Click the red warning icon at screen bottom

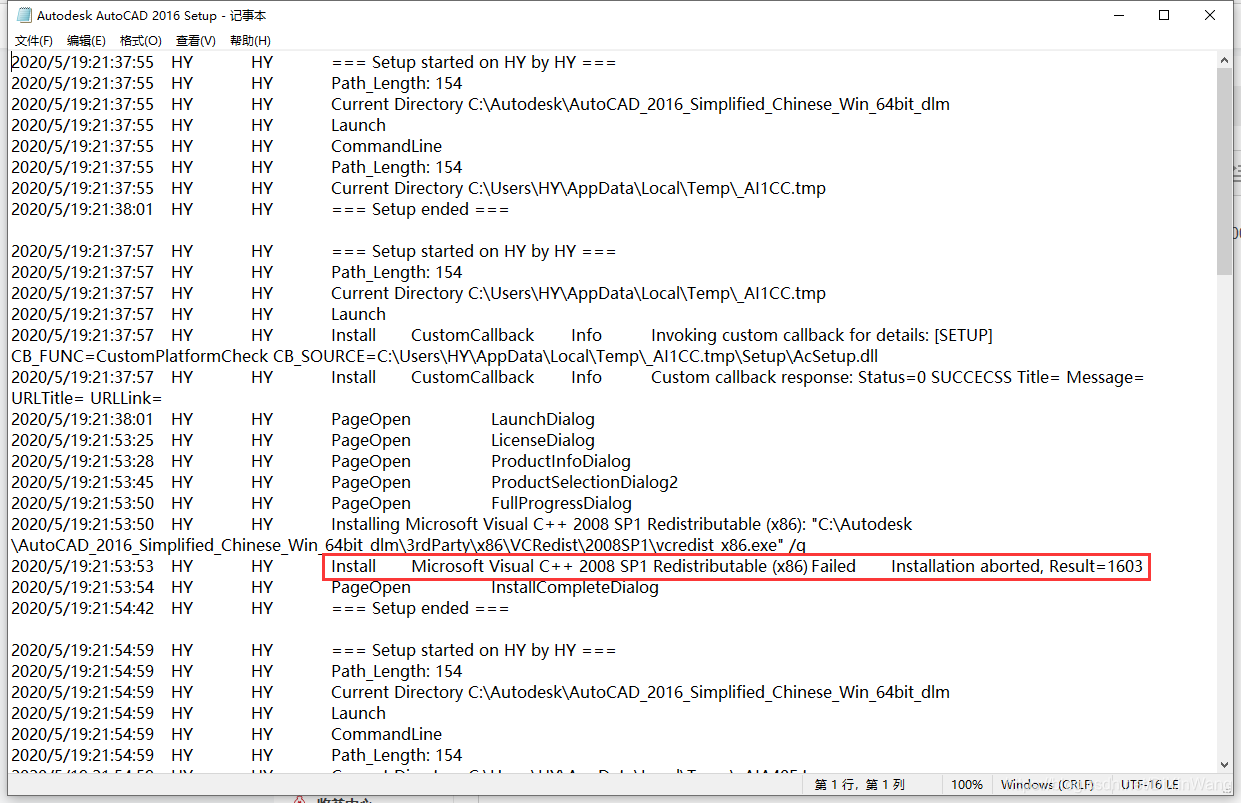301,797
